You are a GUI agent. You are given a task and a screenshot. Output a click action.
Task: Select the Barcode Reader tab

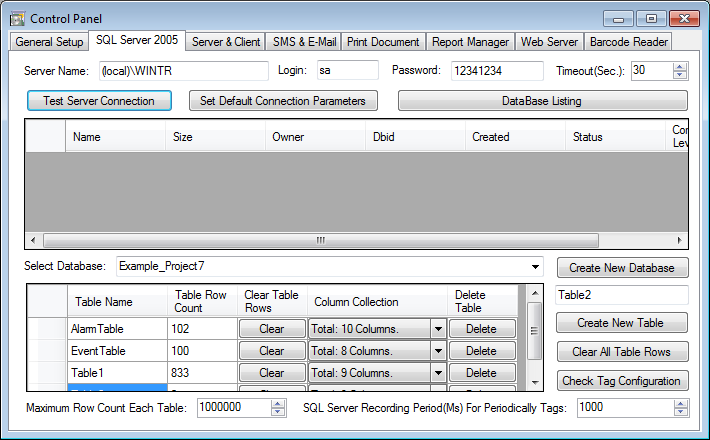(x=628, y=42)
